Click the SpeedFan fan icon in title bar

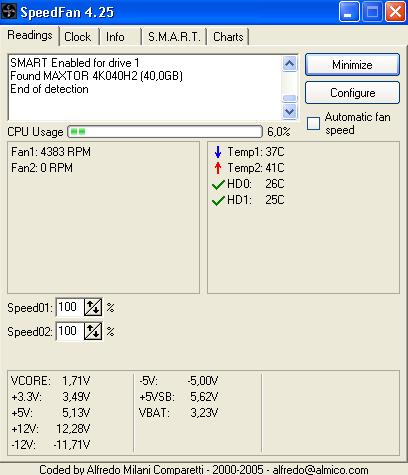click(9, 12)
